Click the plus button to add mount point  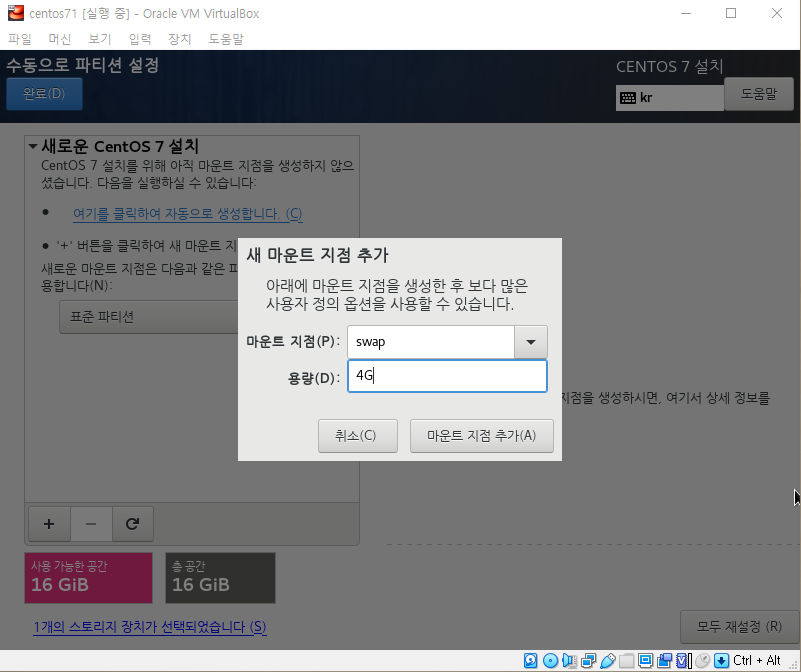[x=49, y=524]
